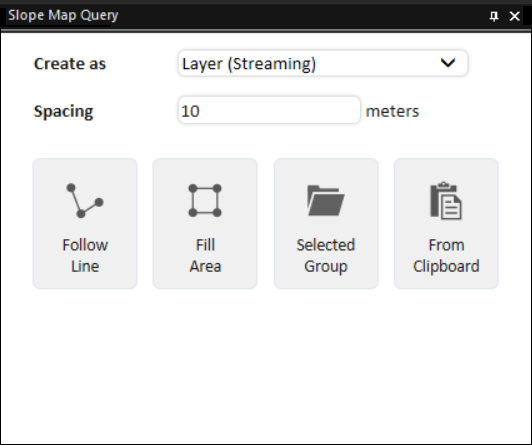532x445 pixels.
Task: Click the Fill Area button label
Action: (205, 255)
